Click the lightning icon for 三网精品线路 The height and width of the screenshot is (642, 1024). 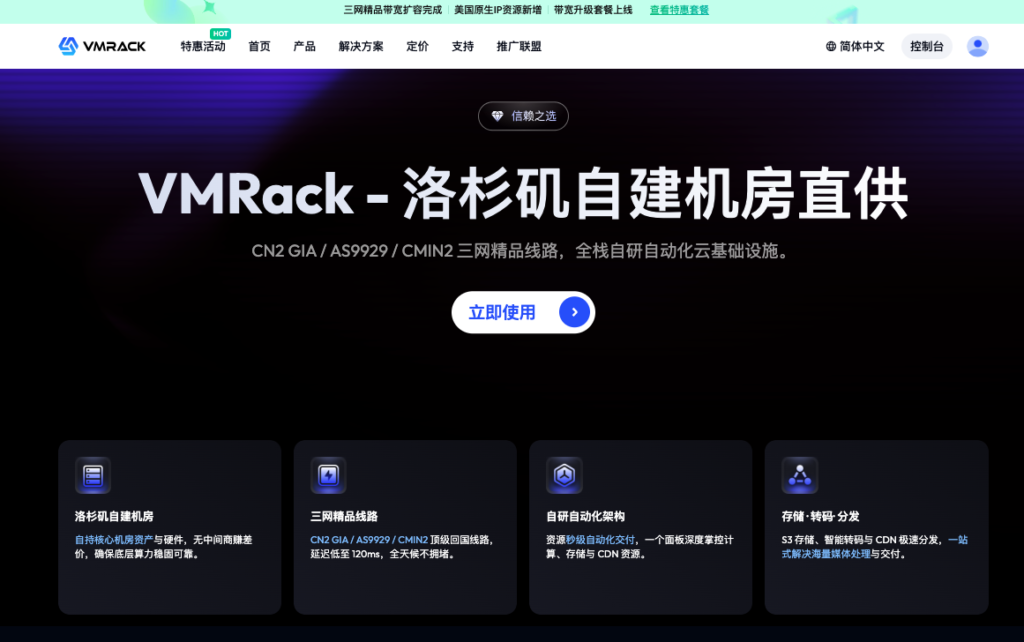point(328,475)
